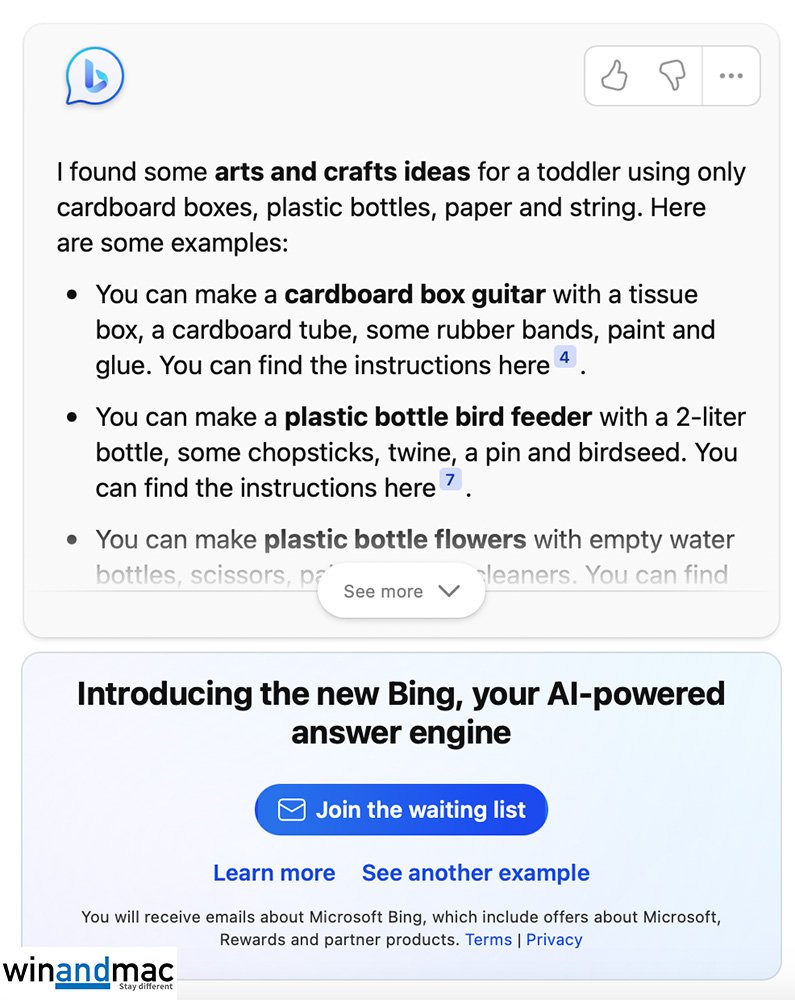Open the Privacy link
Screen dimensions: 795x1000
[554, 940]
